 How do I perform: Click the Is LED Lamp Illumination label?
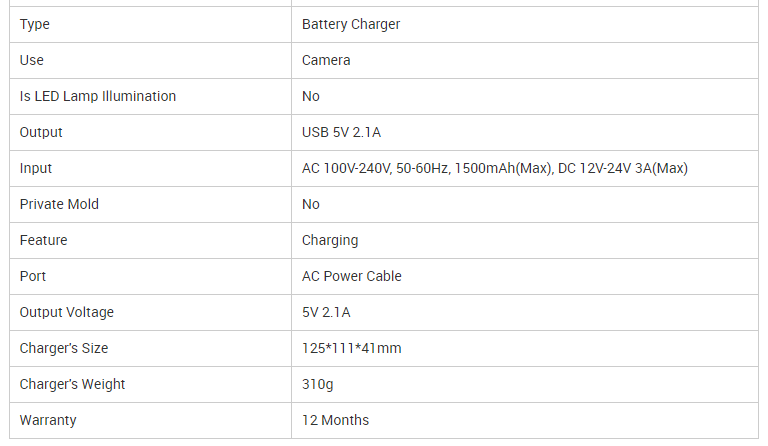pyautogui.click(x=97, y=96)
